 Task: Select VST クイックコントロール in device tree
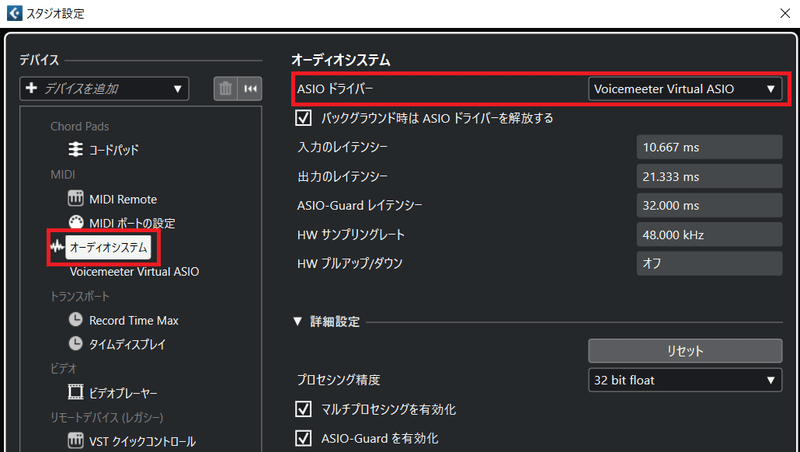click(142, 441)
